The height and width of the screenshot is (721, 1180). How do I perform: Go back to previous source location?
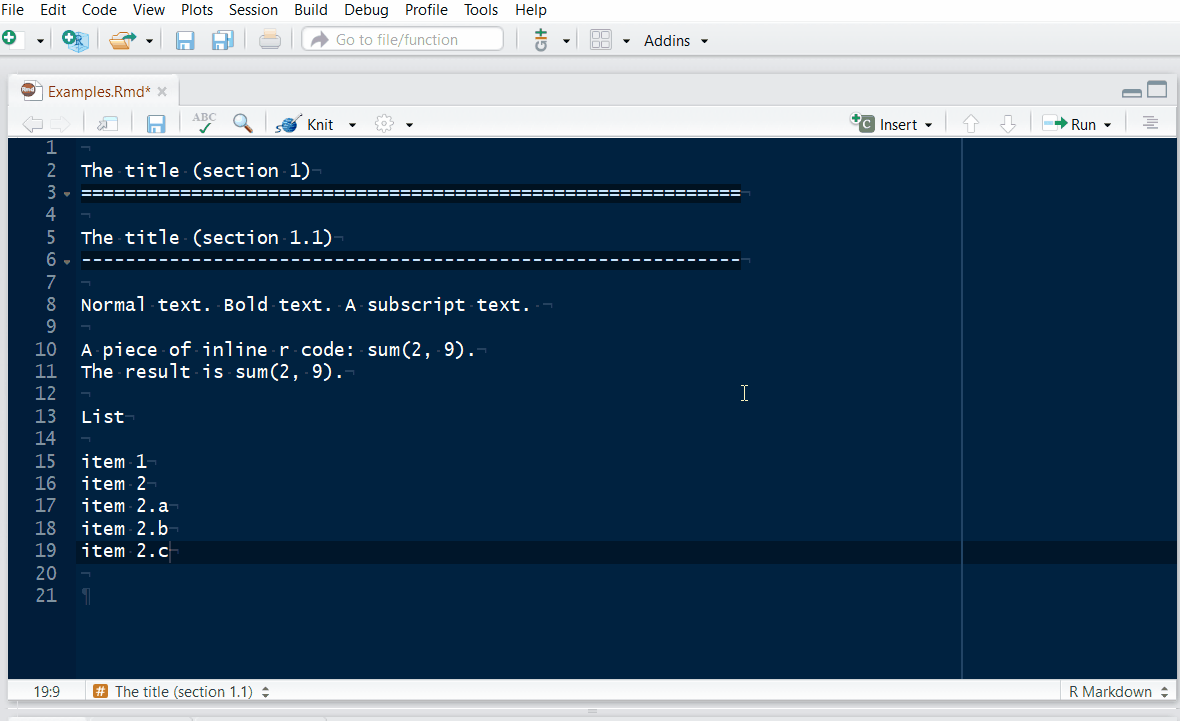coord(32,124)
